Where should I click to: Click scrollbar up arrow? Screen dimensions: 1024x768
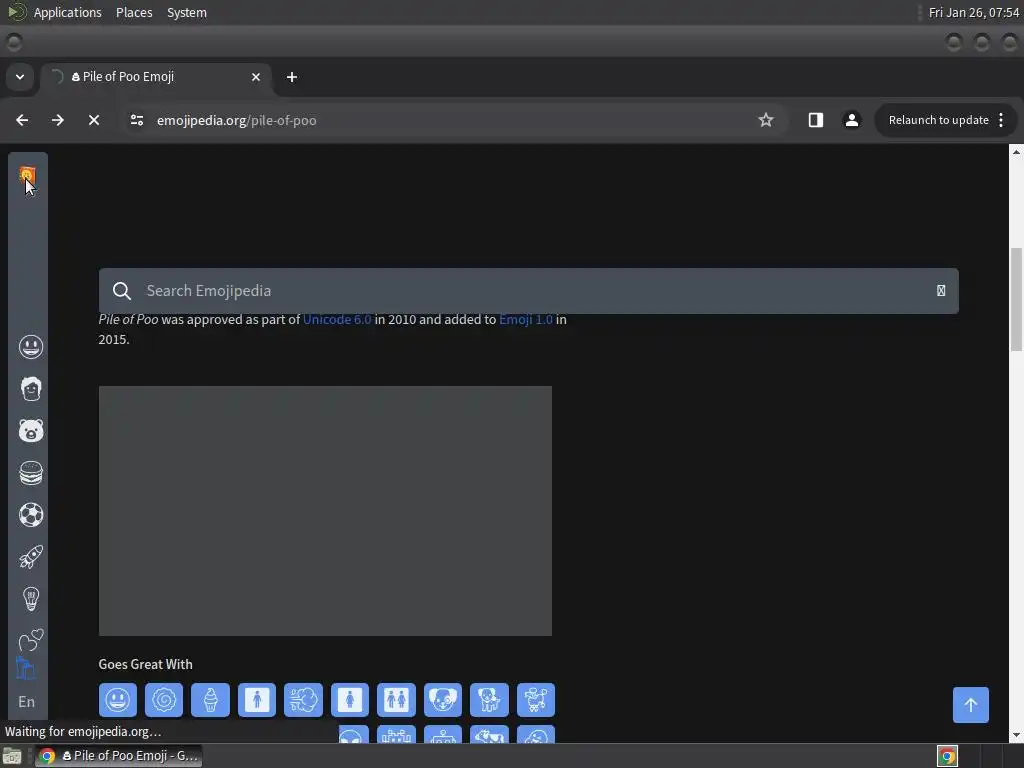(x=1016, y=152)
